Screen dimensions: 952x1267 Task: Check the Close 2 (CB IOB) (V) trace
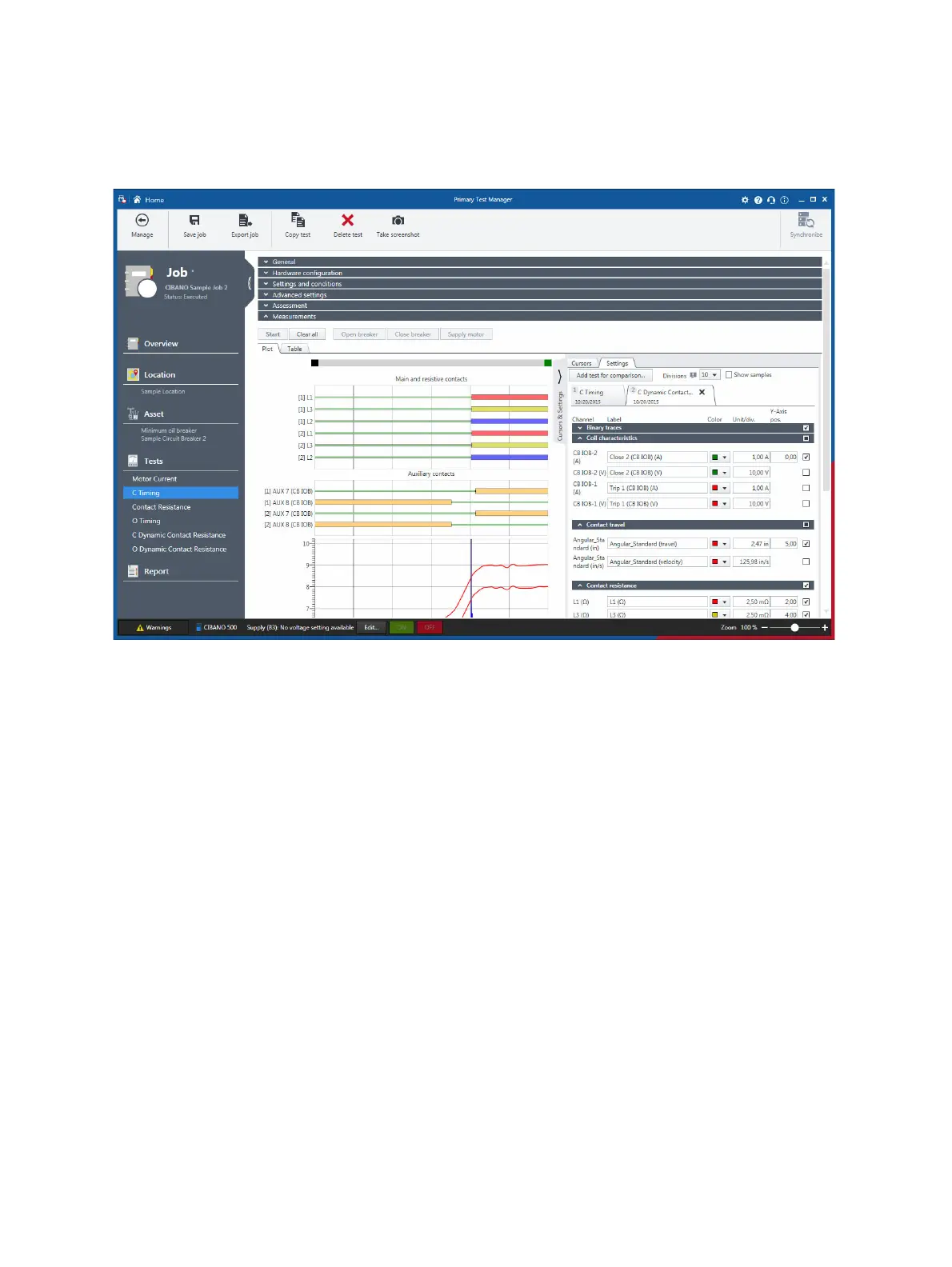pyautogui.click(x=806, y=473)
